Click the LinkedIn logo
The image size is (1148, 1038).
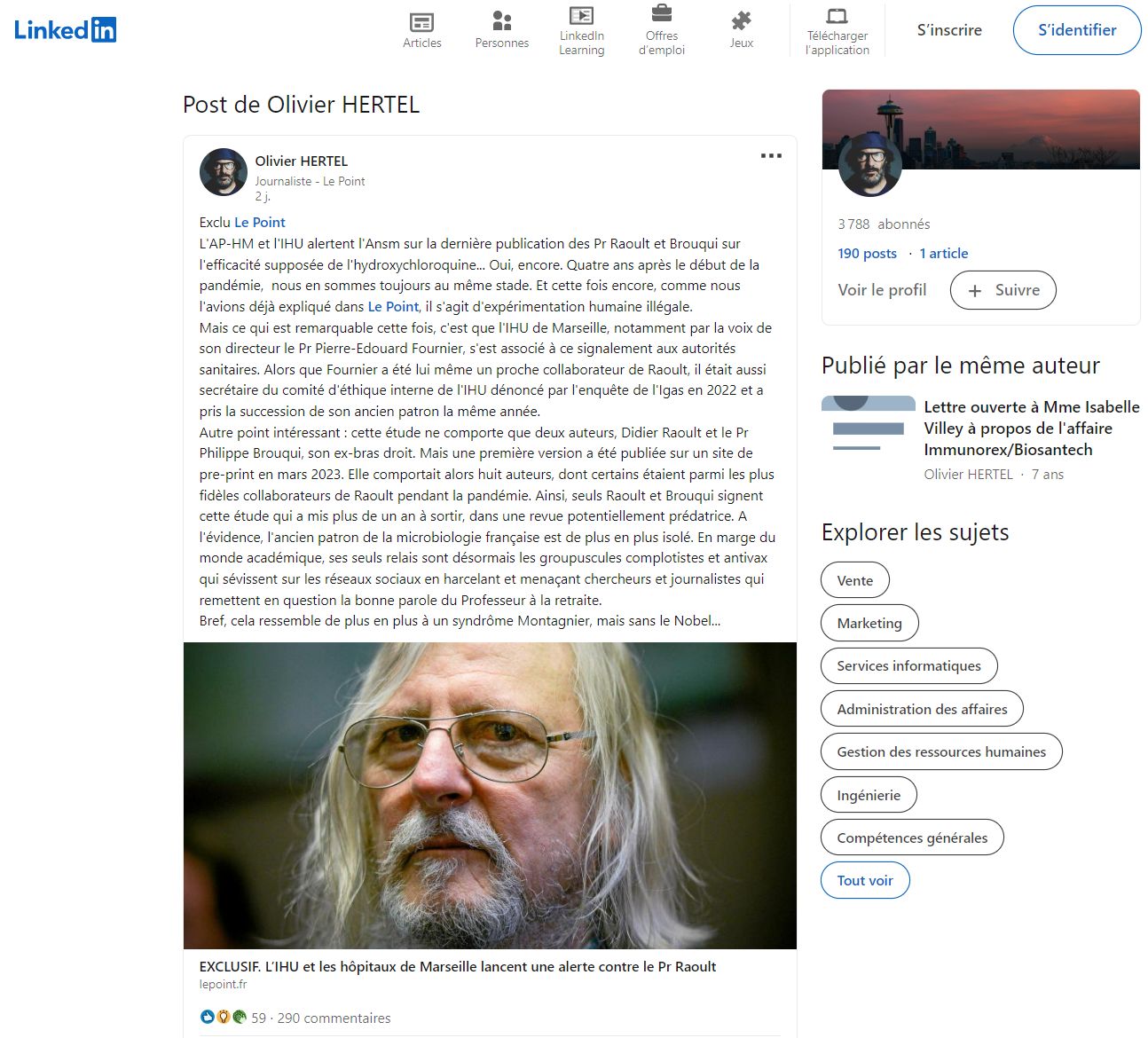pos(65,30)
